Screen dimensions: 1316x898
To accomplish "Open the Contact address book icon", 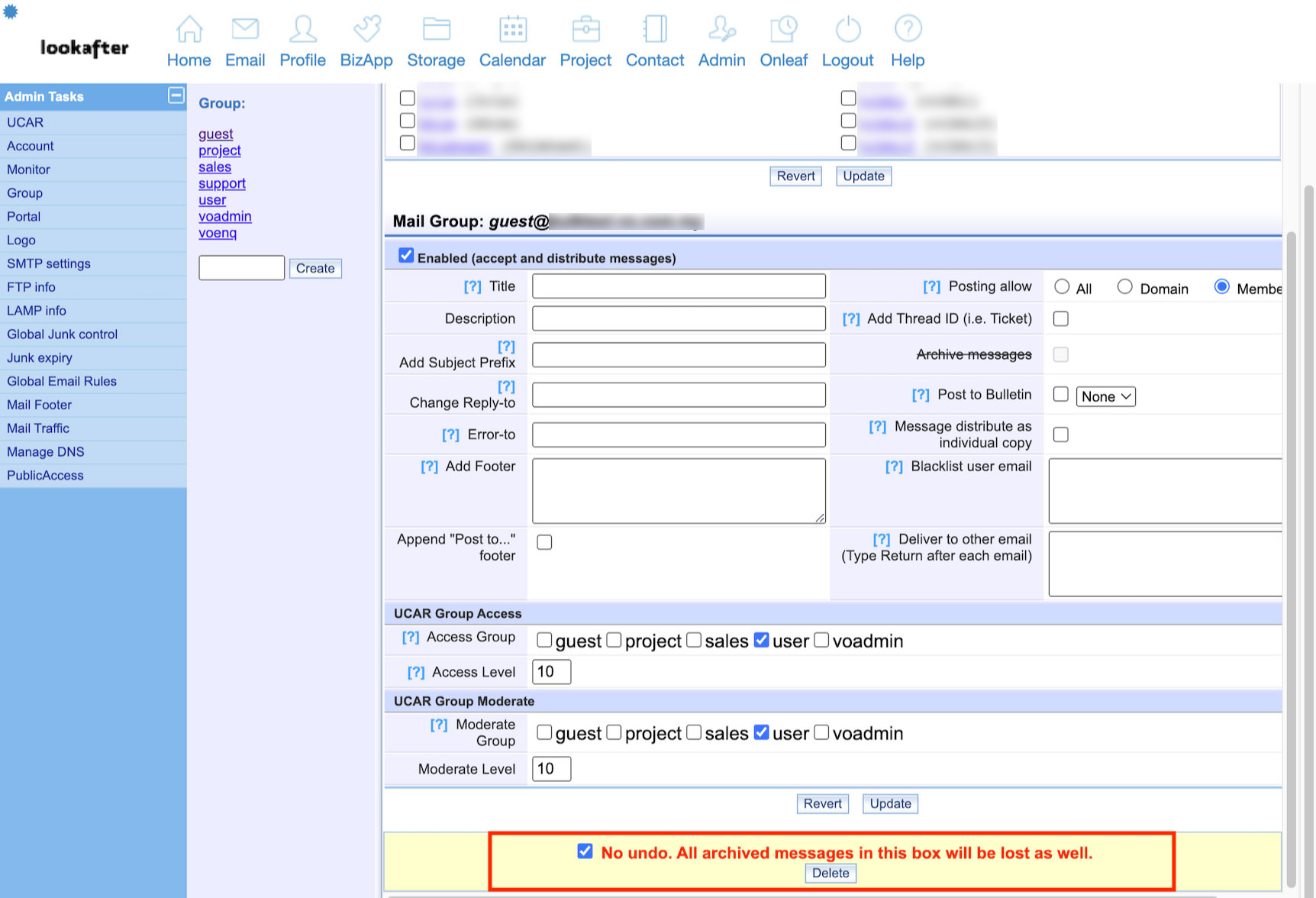I will point(654,30).
